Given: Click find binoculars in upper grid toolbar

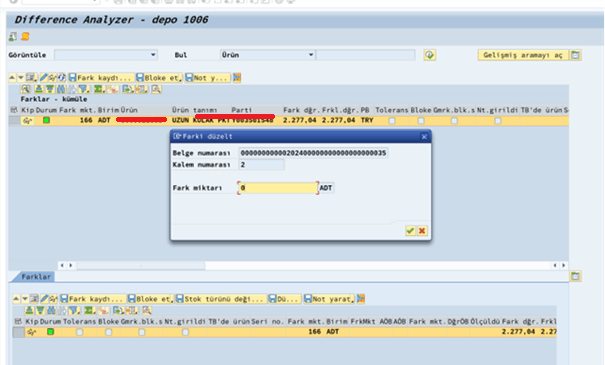Looking at the screenshot, I should pos(61,89).
